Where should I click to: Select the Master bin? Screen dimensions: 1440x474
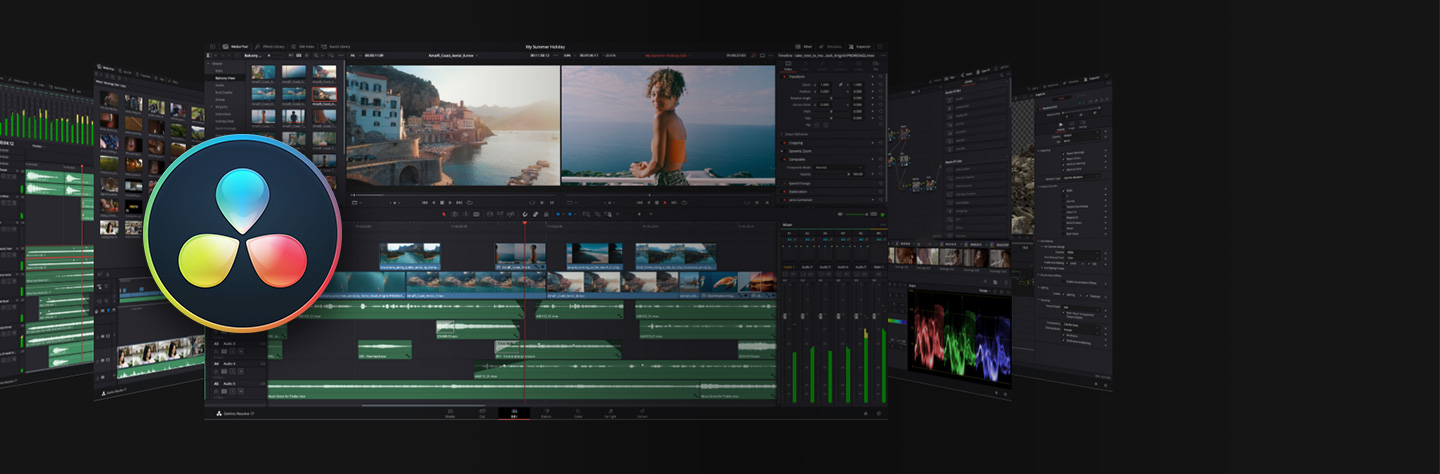217,64
